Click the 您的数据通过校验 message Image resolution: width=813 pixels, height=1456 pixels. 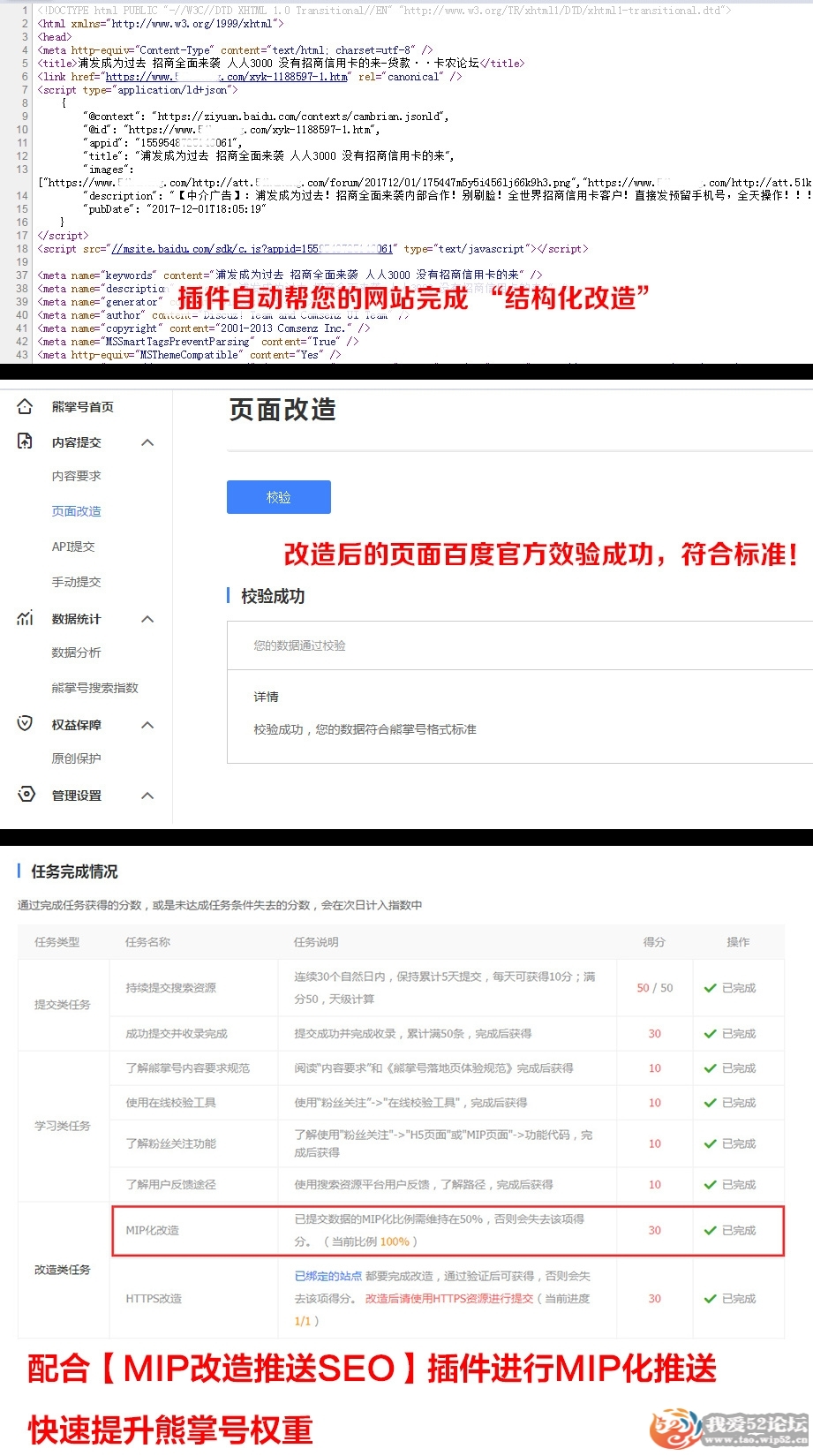[x=299, y=645]
